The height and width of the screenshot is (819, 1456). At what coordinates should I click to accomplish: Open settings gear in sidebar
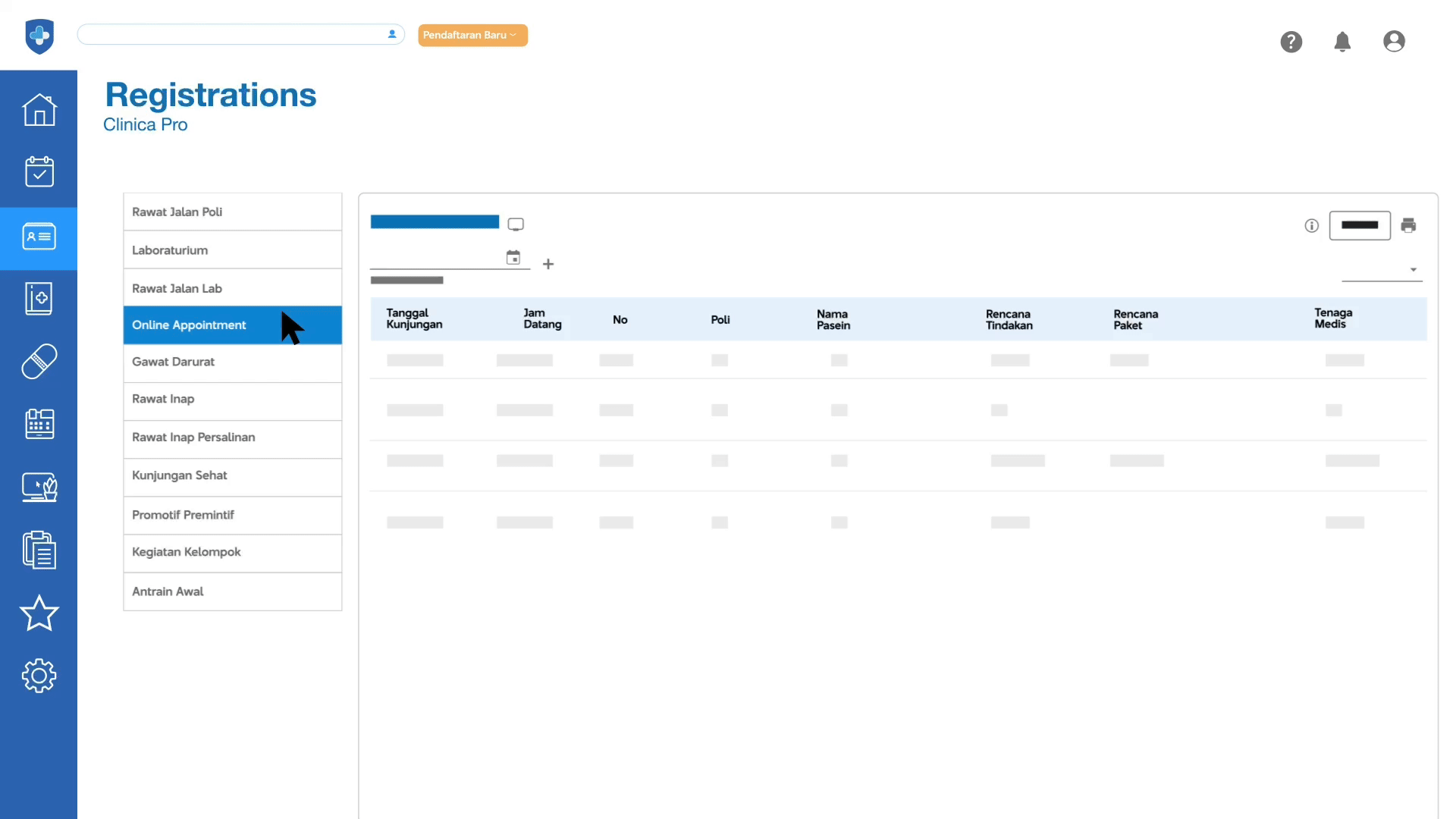(x=39, y=675)
